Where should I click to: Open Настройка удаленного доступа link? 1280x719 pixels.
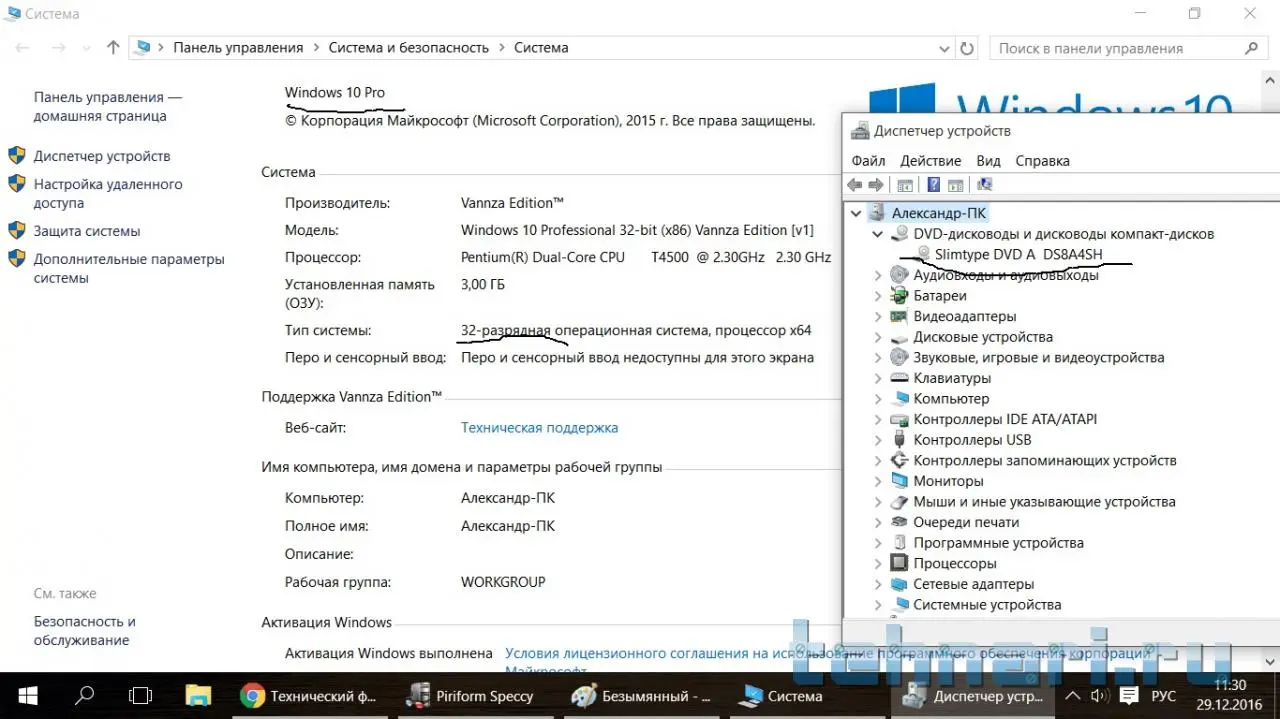coord(108,193)
